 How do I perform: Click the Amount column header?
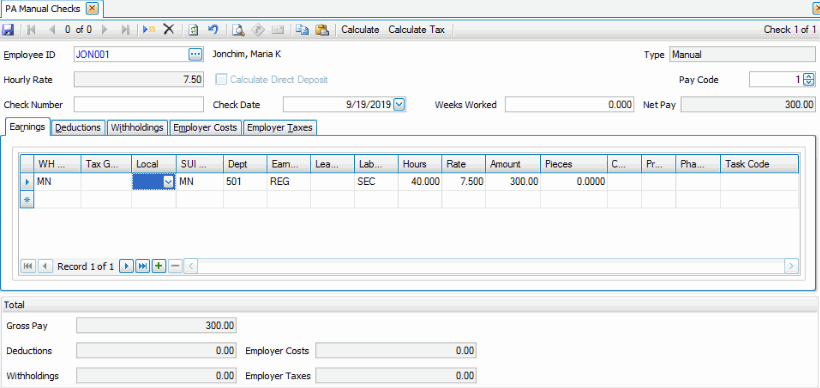pos(513,164)
